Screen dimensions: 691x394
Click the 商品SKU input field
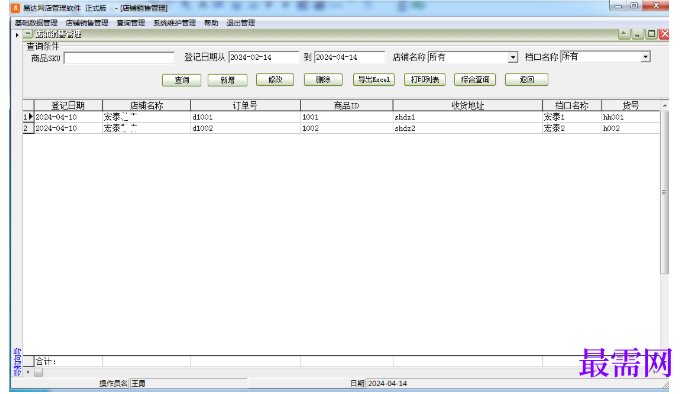pyautogui.click(x=119, y=58)
